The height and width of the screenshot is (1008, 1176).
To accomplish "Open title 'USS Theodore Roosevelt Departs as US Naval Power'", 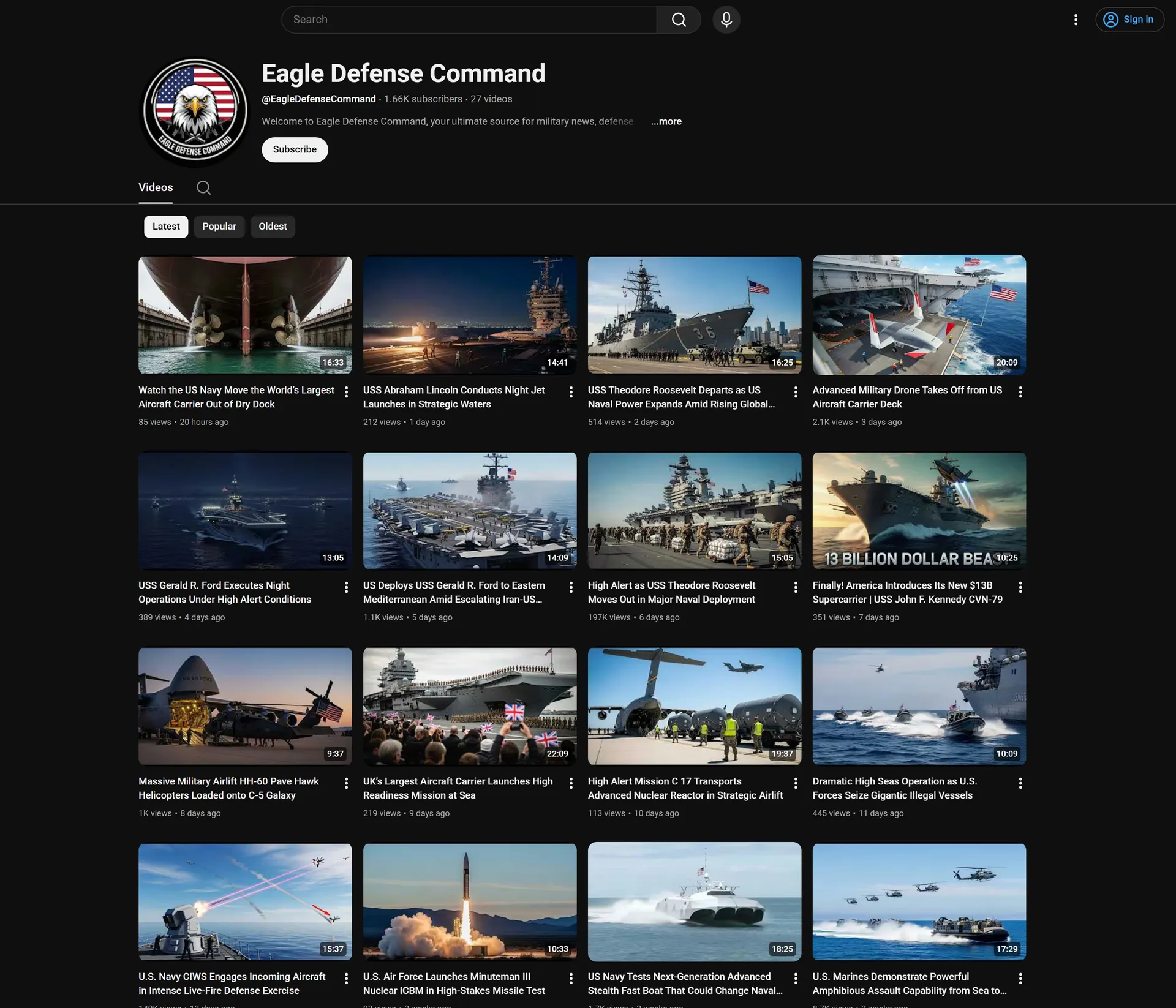I will 681,397.
